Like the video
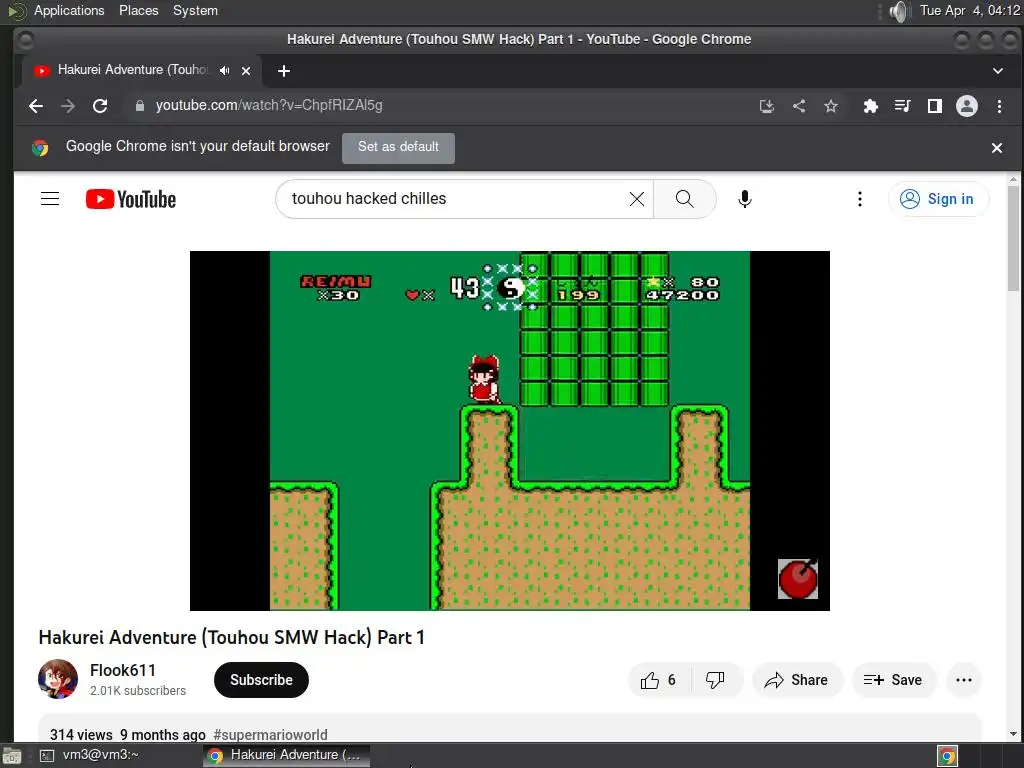1024x768 pixels. click(659, 680)
